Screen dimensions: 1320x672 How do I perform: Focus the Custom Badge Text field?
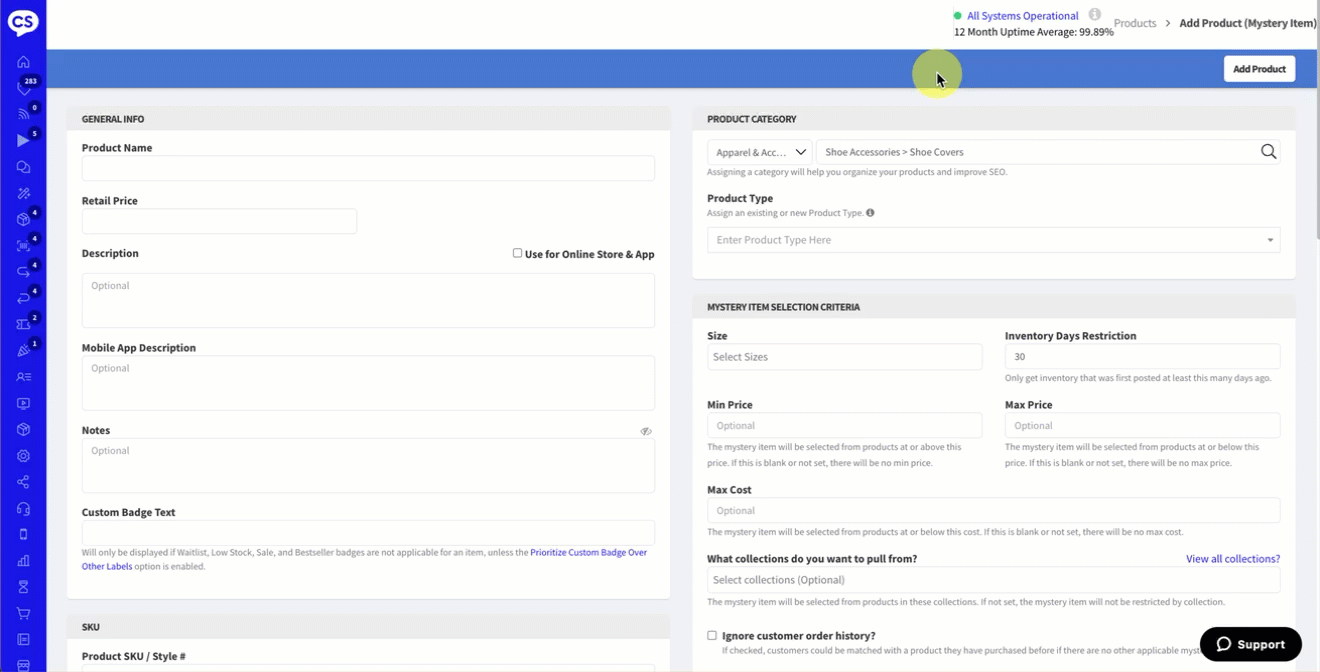[x=368, y=532]
